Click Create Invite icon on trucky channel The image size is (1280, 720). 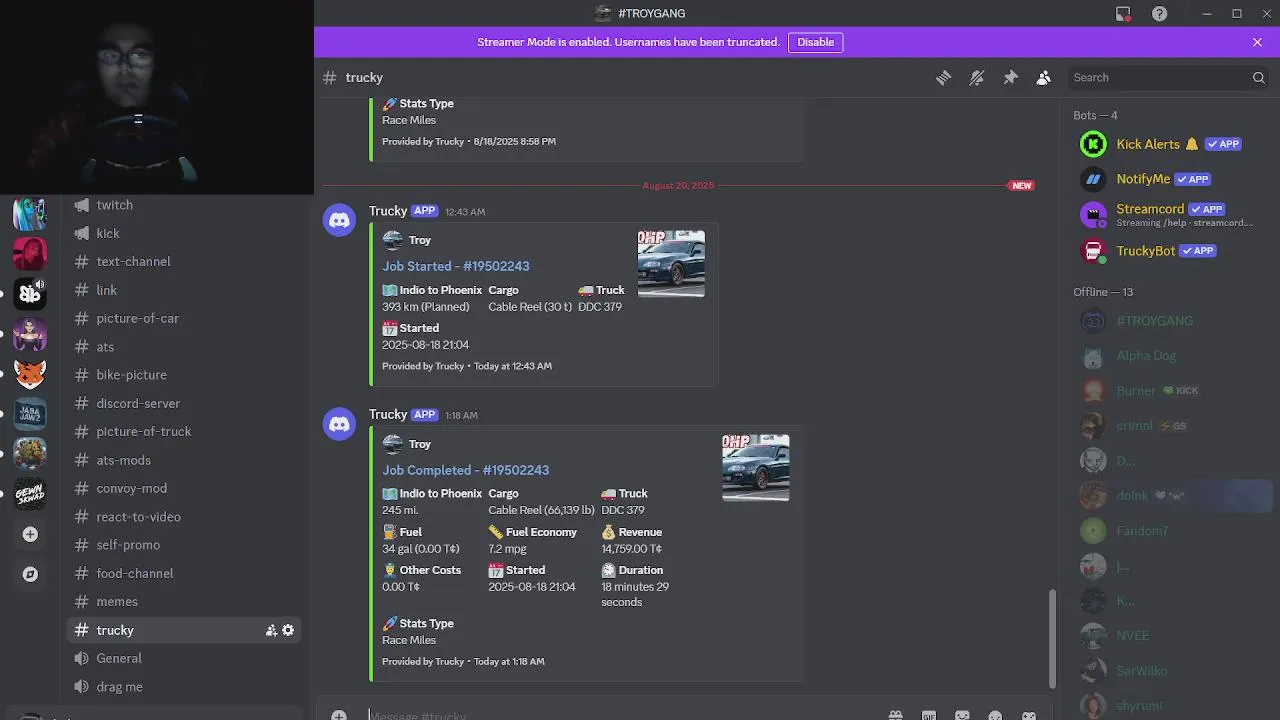pyautogui.click(x=271, y=630)
